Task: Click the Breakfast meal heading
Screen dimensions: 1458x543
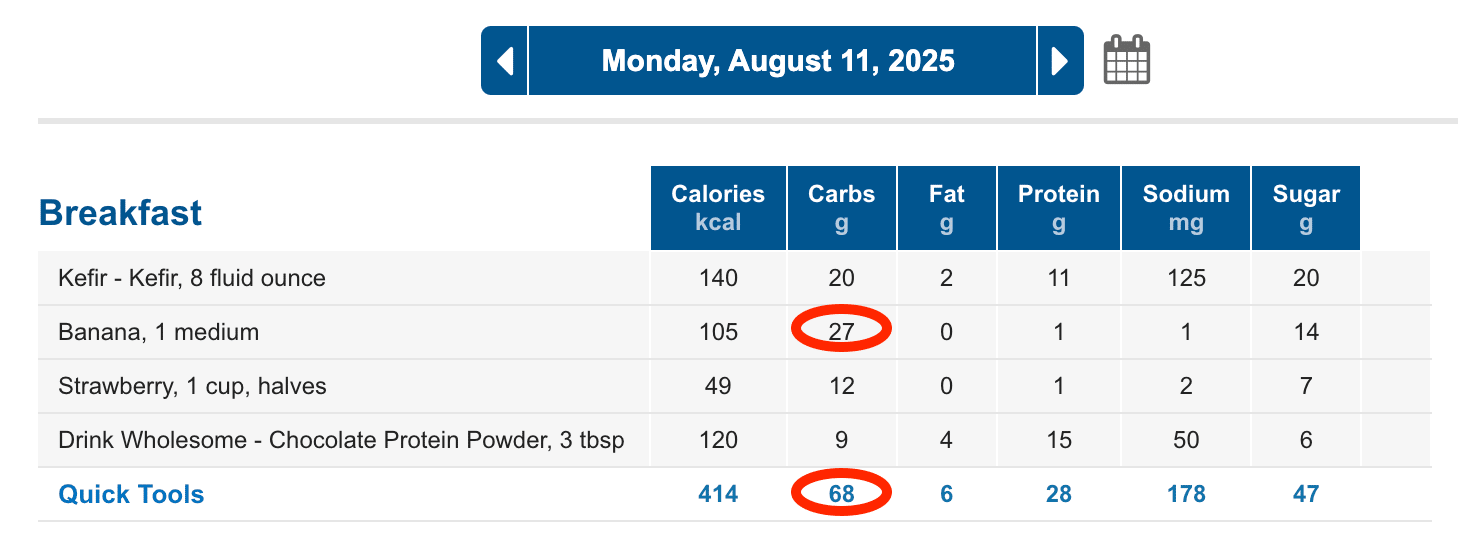Action: (x=120, y=213)
